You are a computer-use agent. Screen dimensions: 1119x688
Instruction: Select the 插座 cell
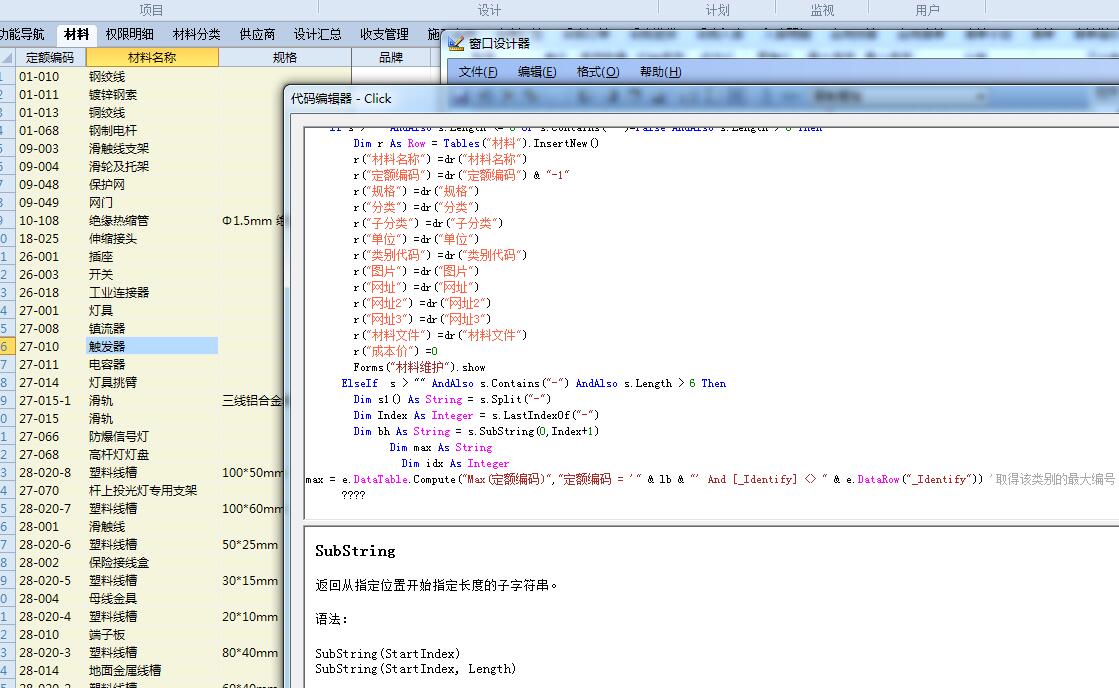(x=152, y=256)
